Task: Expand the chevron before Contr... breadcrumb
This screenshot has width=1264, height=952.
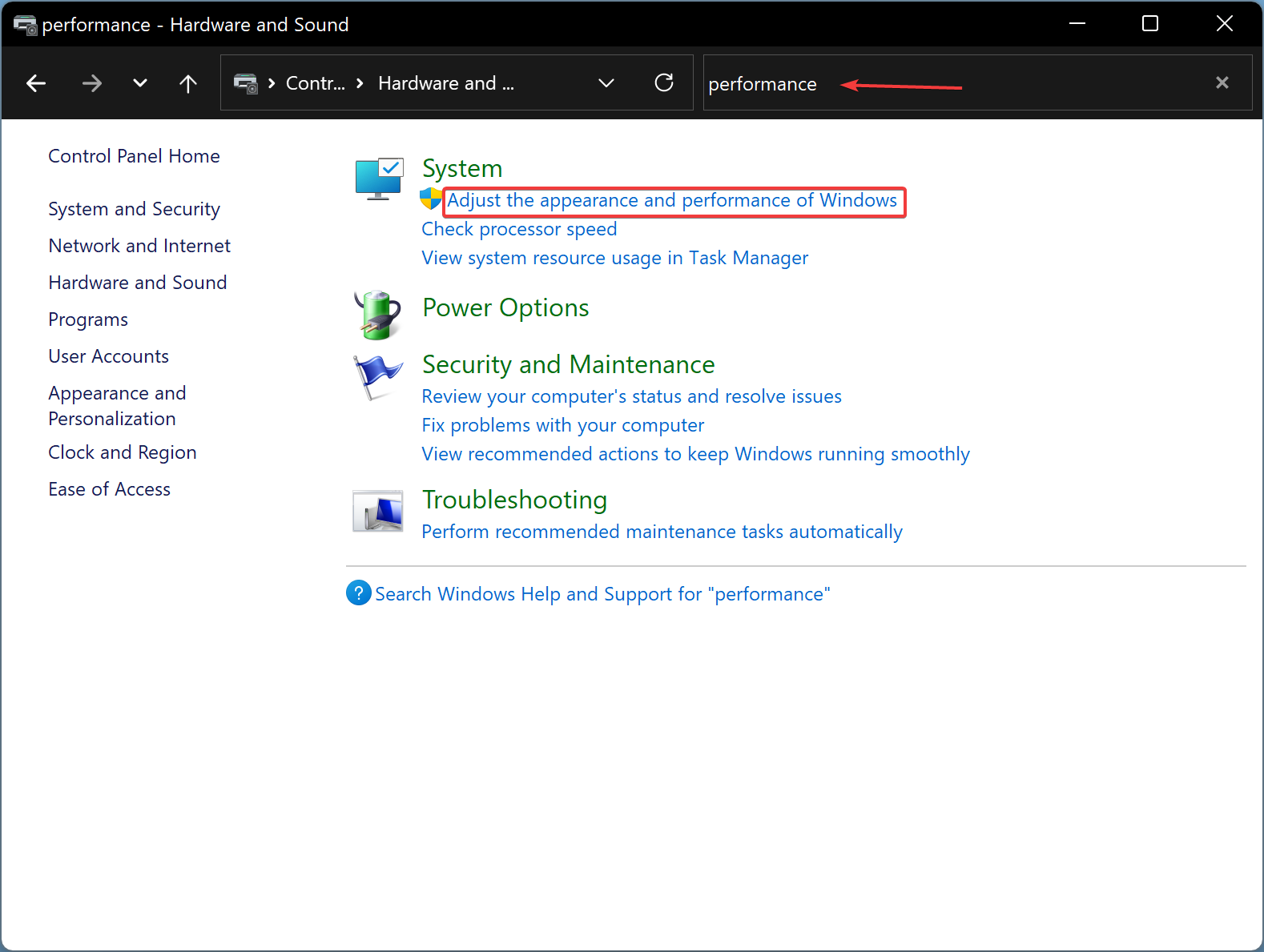Action: [272, 83]
